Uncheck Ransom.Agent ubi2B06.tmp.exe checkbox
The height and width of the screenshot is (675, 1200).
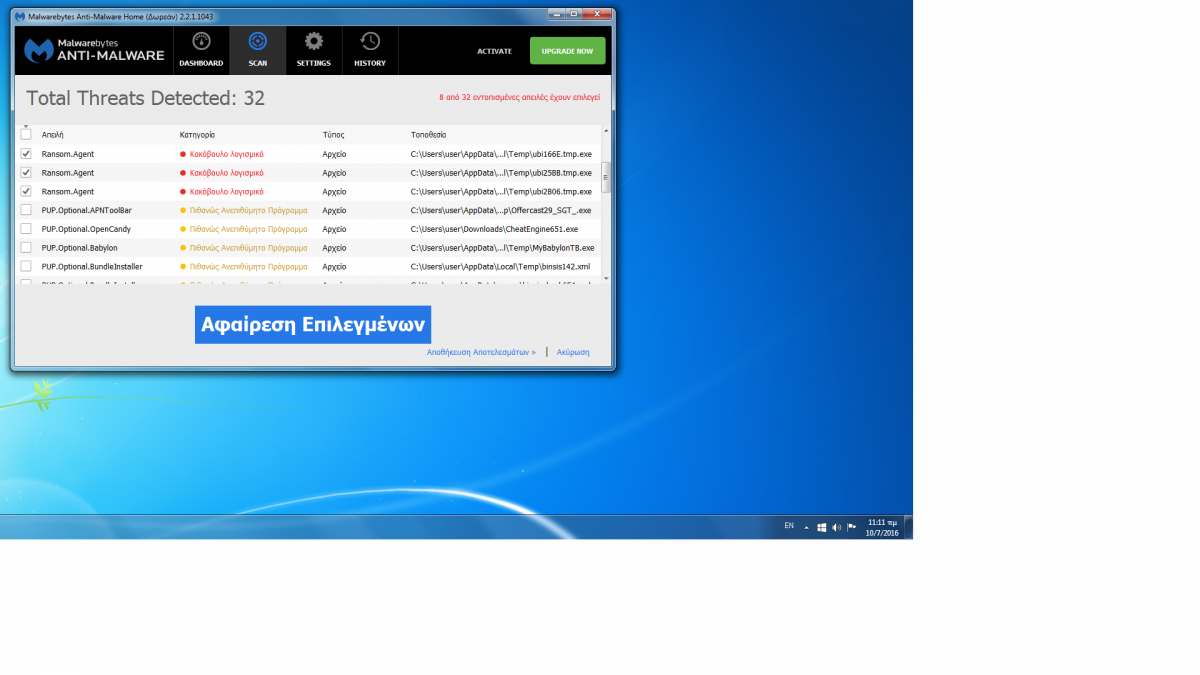click(26, 191)
